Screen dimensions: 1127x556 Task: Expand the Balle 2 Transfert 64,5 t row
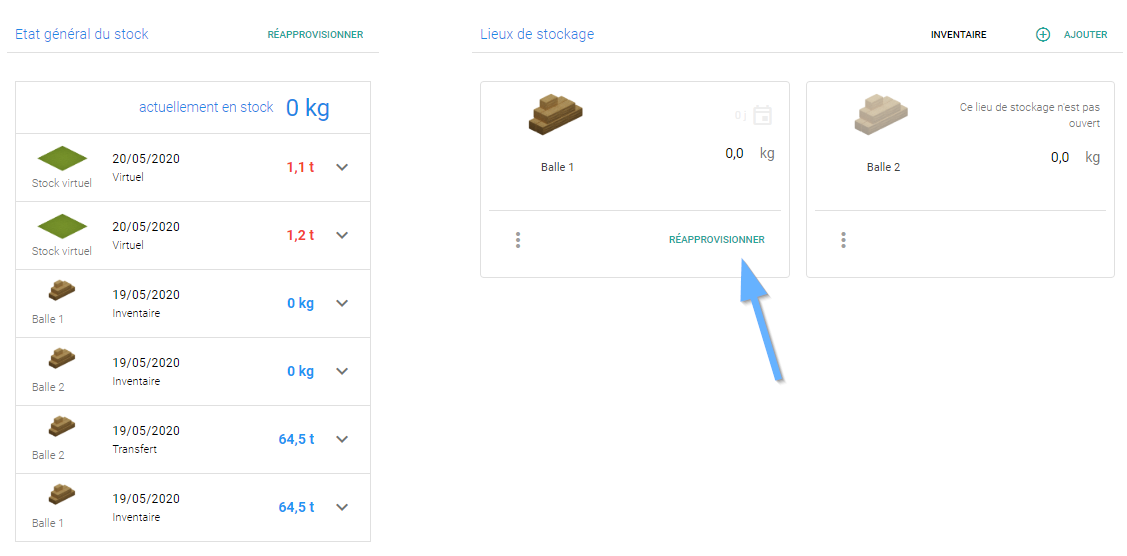coord(342,439)
